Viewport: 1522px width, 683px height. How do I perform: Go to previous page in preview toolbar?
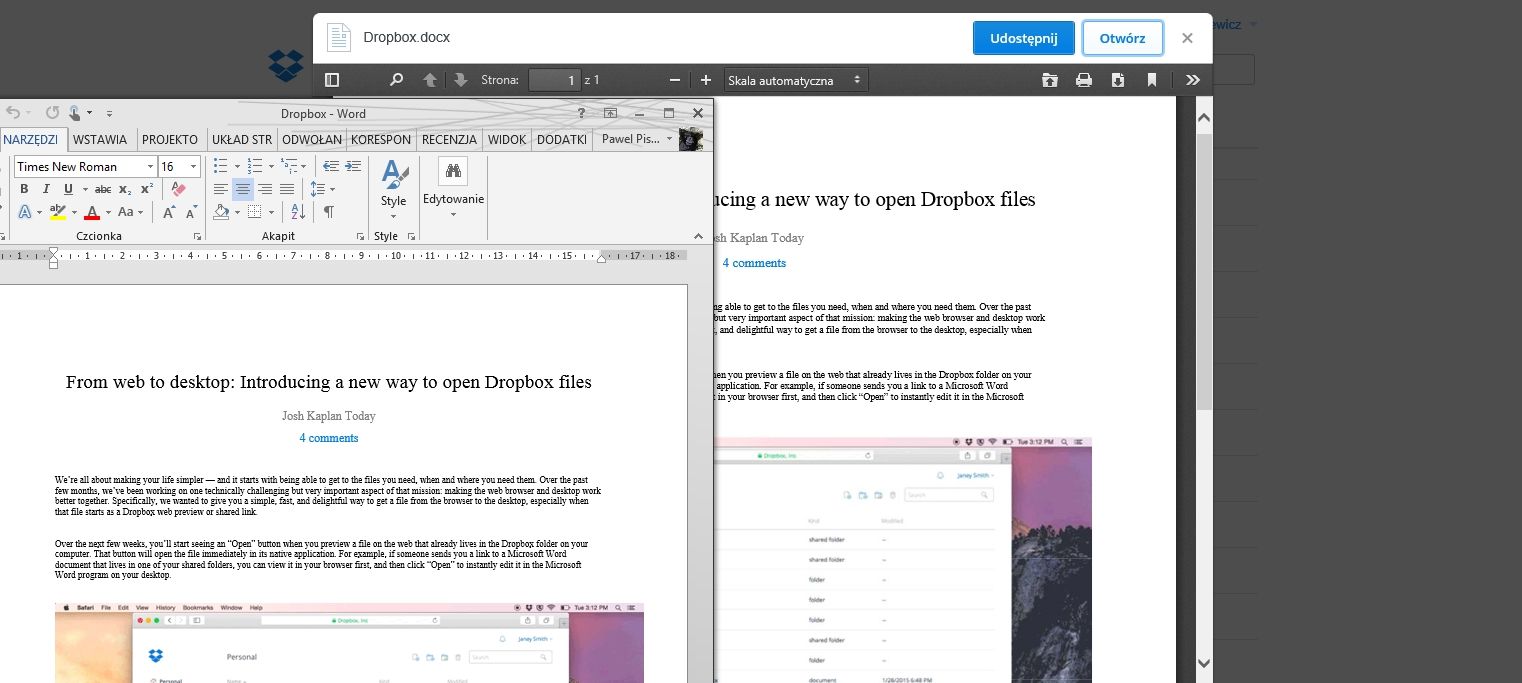(430, 80)
